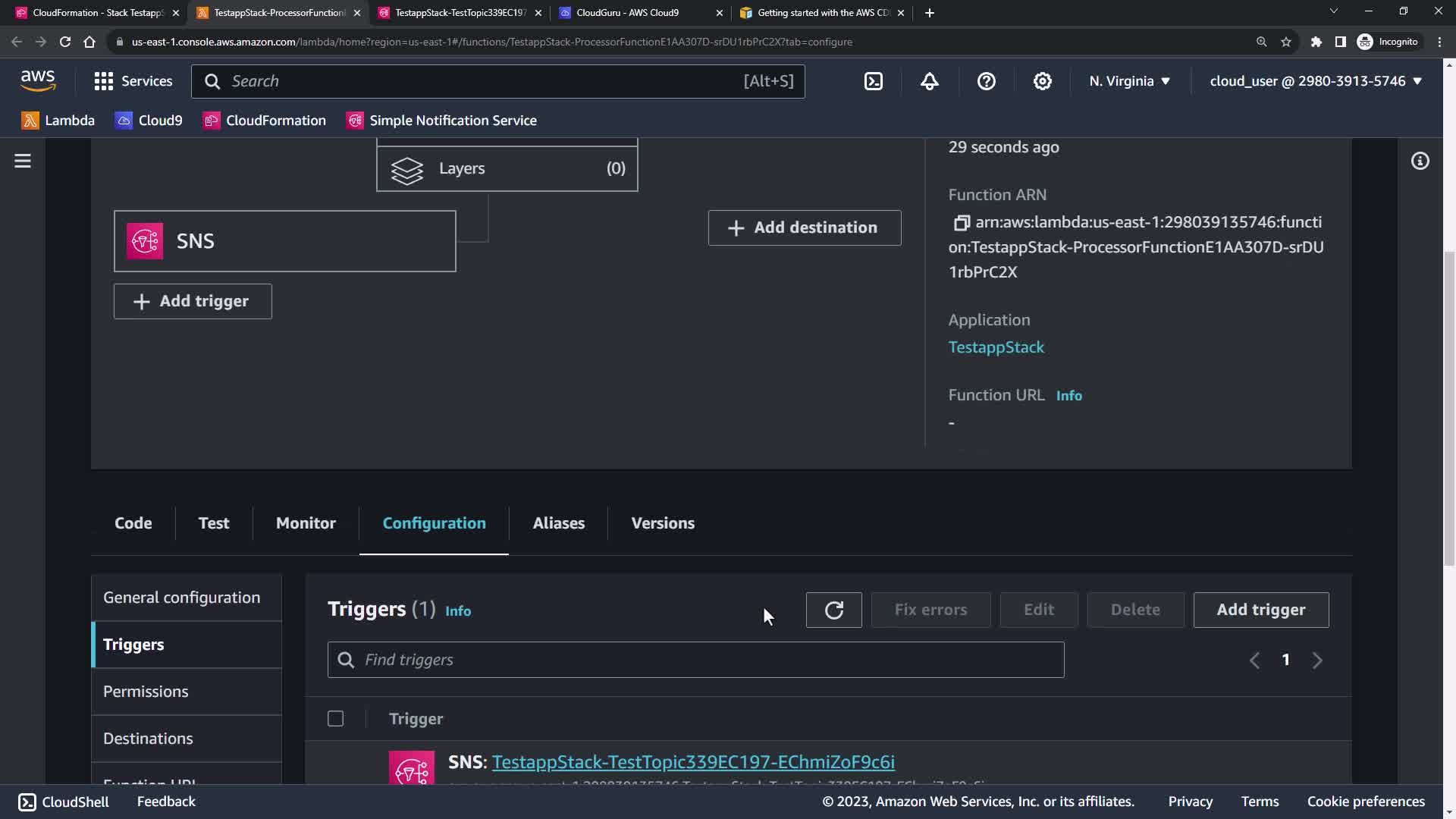Open the help question mark icon
1456x819 pixels.
986,81
